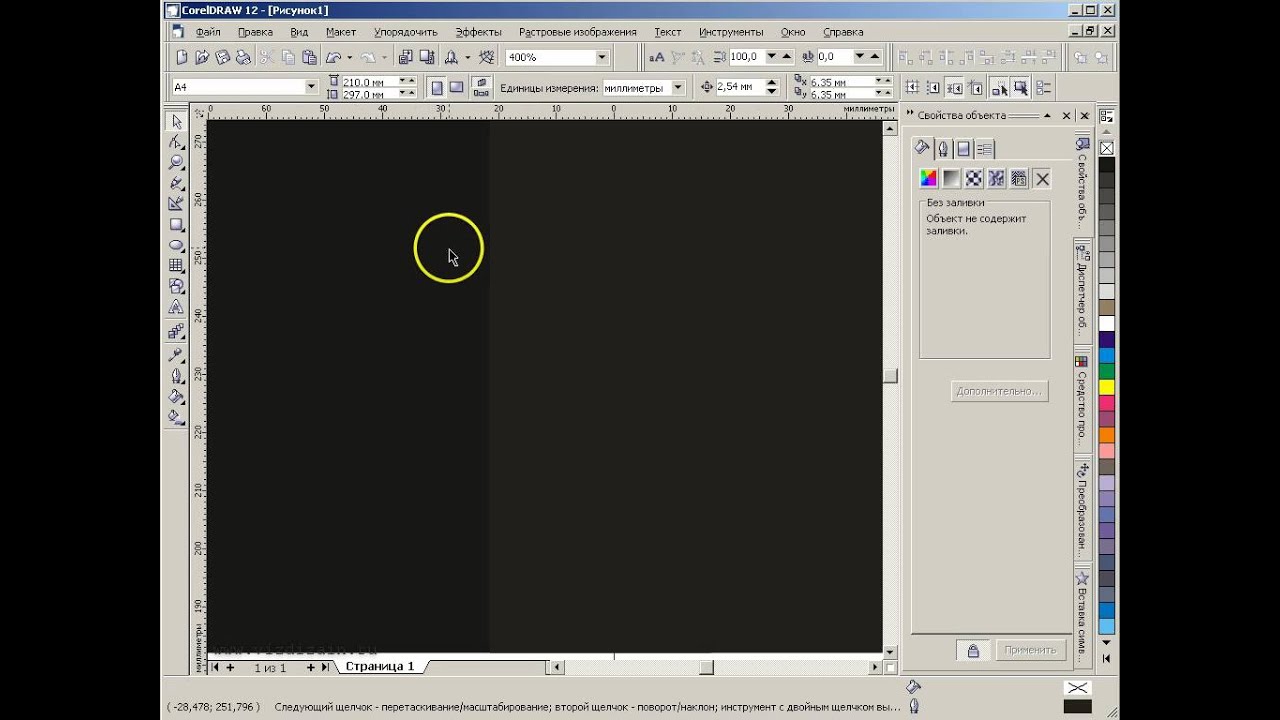Click the Применить button

coord(1030,650)
